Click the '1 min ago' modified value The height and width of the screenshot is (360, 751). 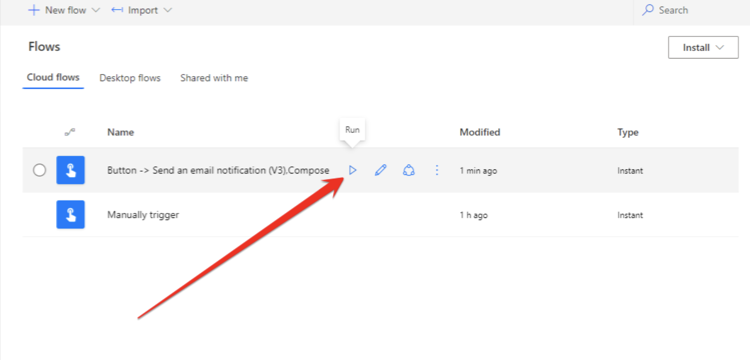coord(478,170)
